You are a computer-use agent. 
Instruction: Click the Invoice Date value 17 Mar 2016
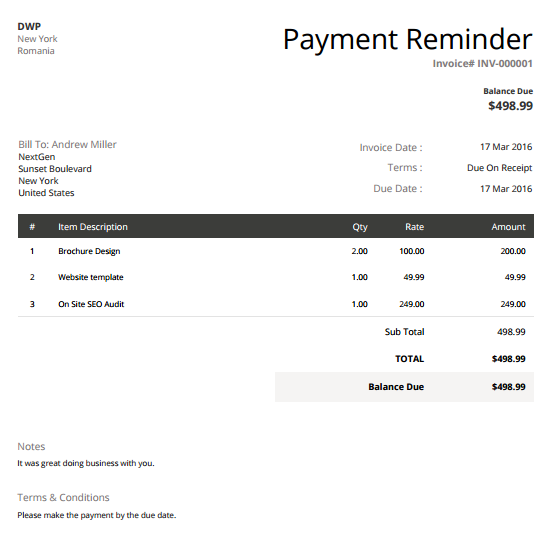[x=506, y=147]
